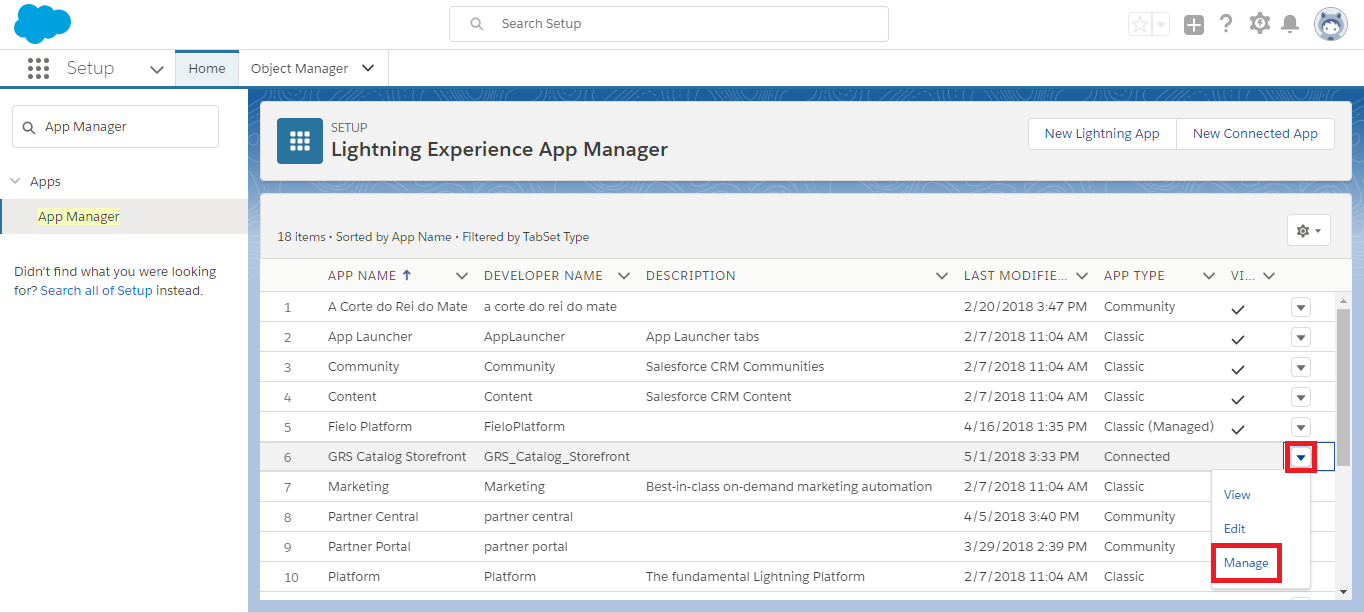
Task: Choose View from the row menu
Action: tap(1237, 495)
